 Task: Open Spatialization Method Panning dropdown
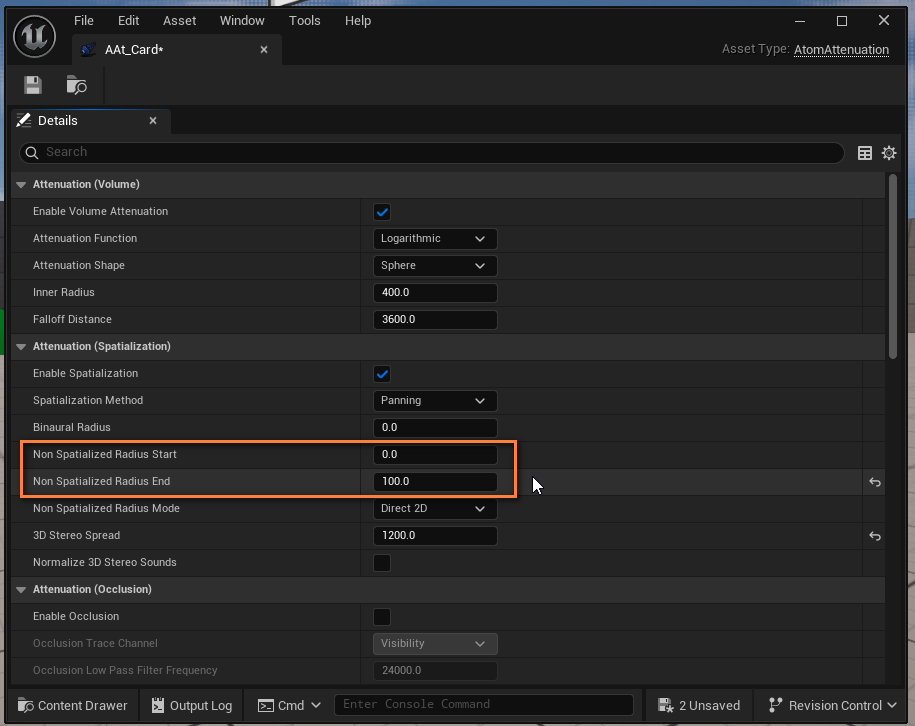tap(435, 401)
